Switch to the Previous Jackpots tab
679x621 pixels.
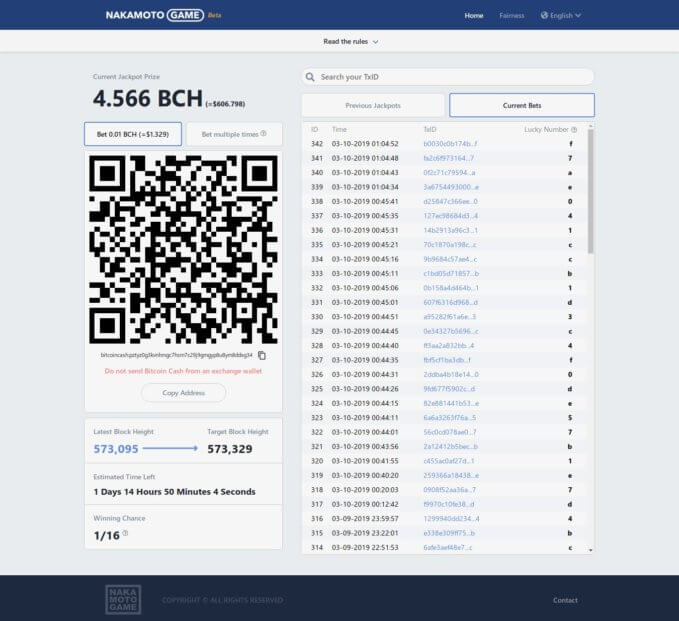pos(372,105)
